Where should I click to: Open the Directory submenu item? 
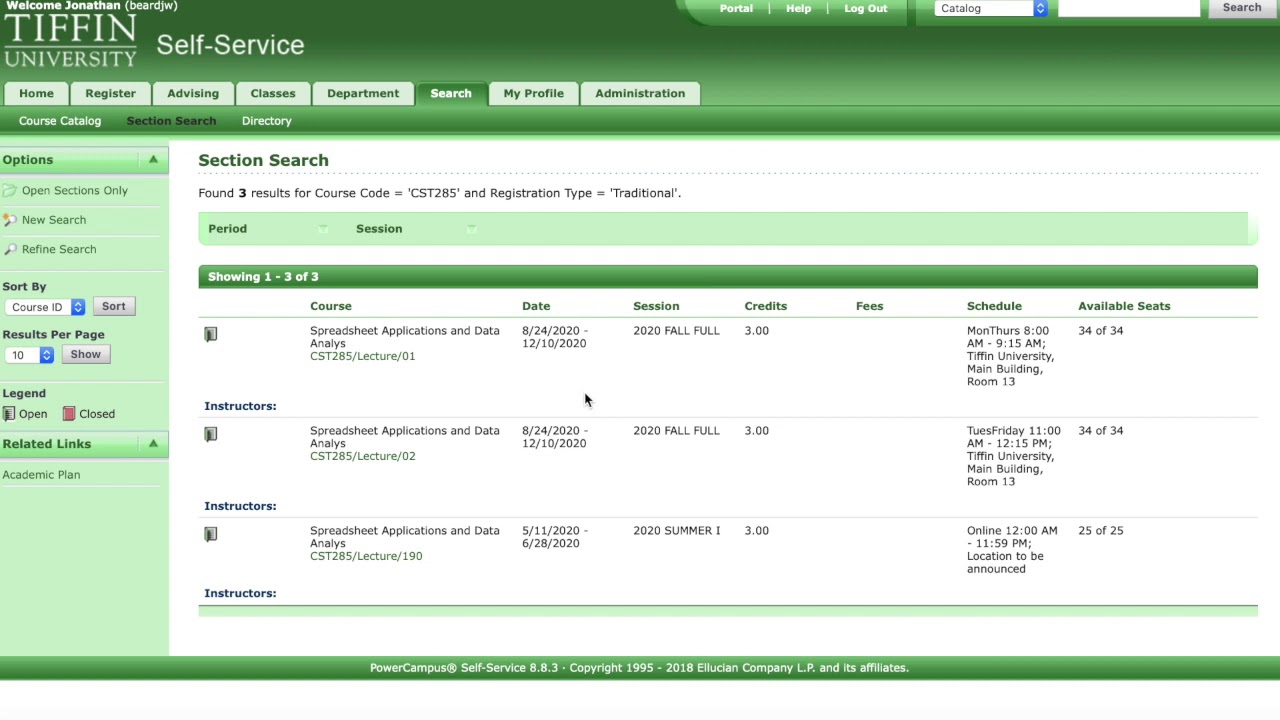click(x=267, y=121)
